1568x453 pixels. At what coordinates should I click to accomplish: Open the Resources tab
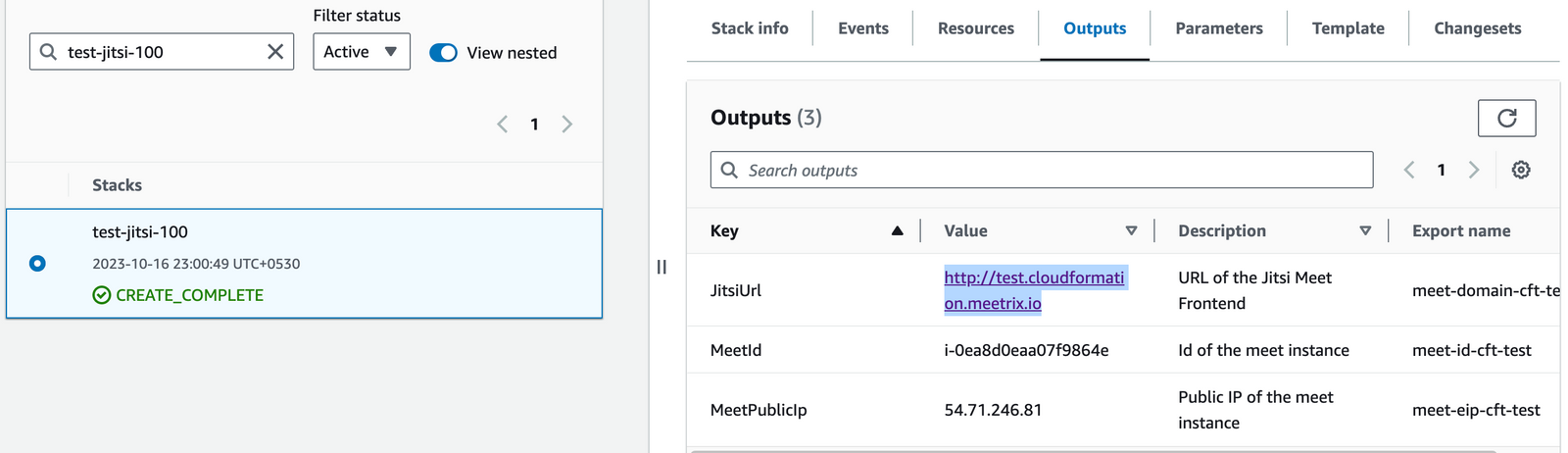coord(976,28)
